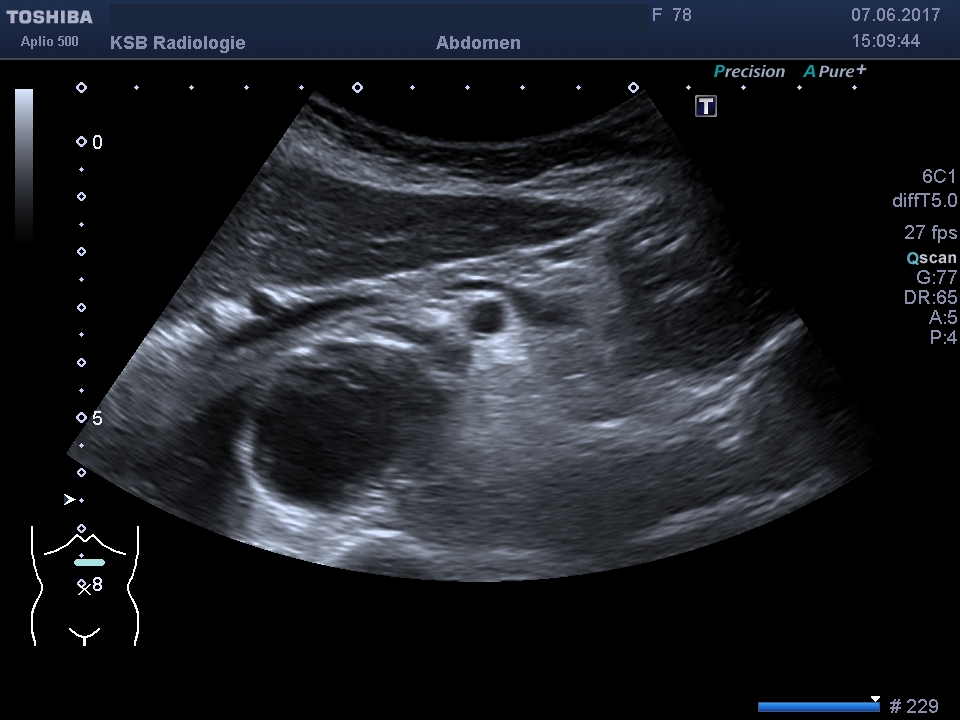The image size is (960, 720).
Task: Select the exam date 07.06.2017
Action: coord(895,15)
